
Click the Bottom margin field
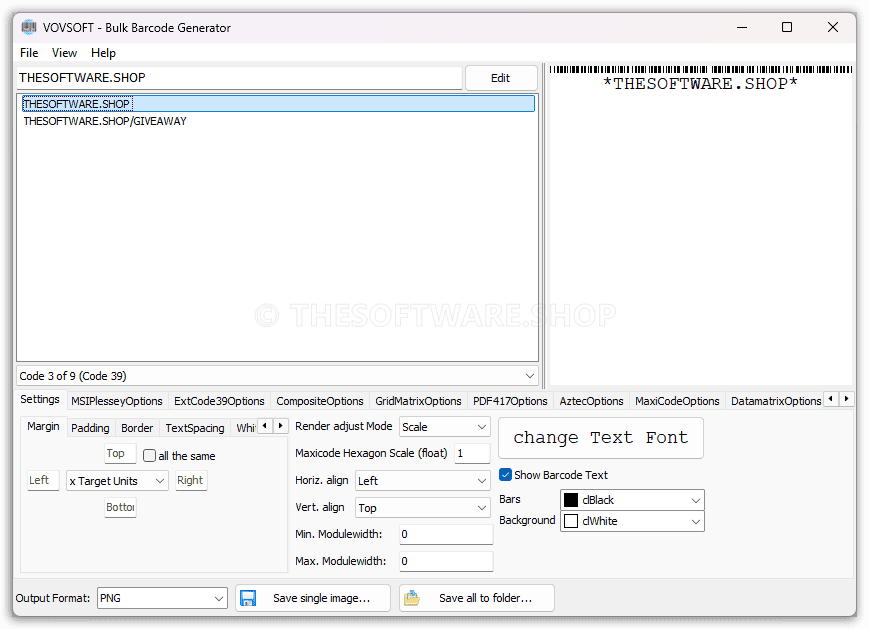point(120,507)
